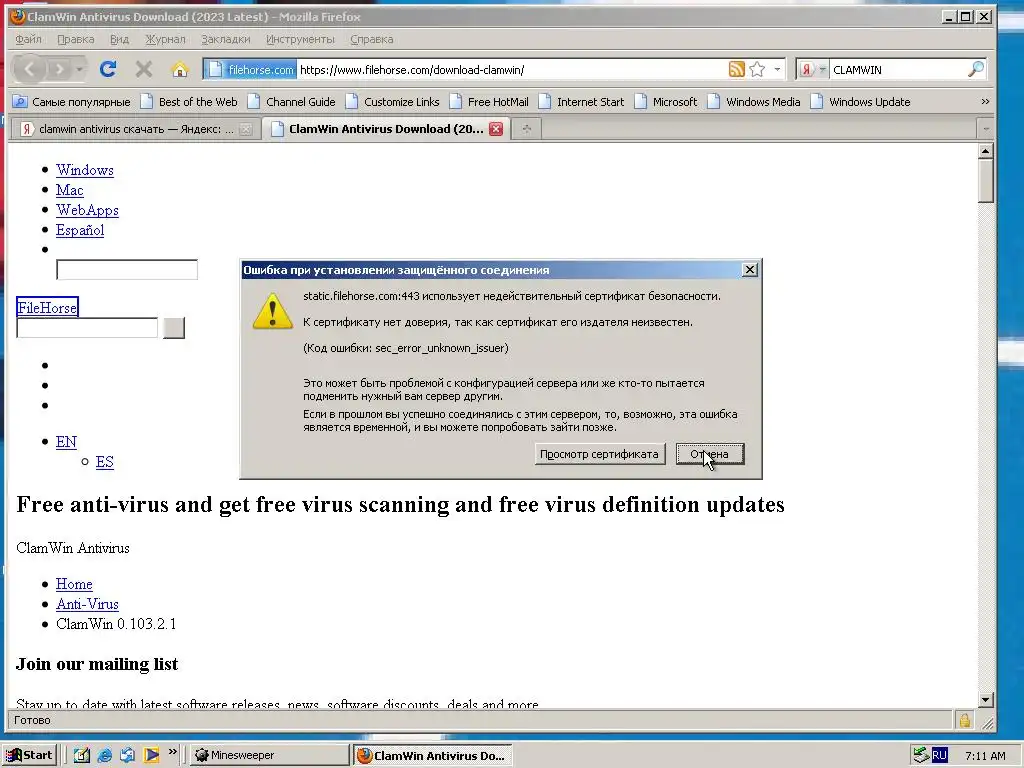Follow the WebApps link
1024x768 pixels.
88,210
